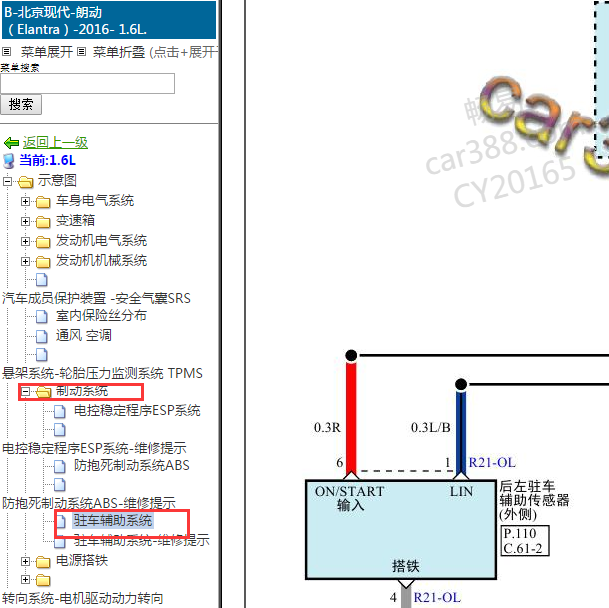This screenshot has height=608, width=609.
Task: Click the R21-OL label at terminal 4
Action: (437, 598)
